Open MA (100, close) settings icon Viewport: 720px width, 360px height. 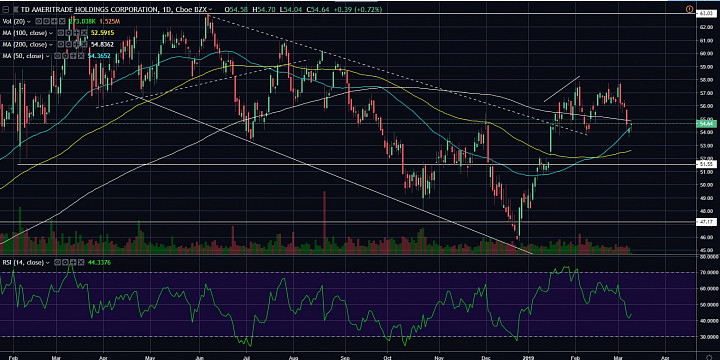pos(68,33)
